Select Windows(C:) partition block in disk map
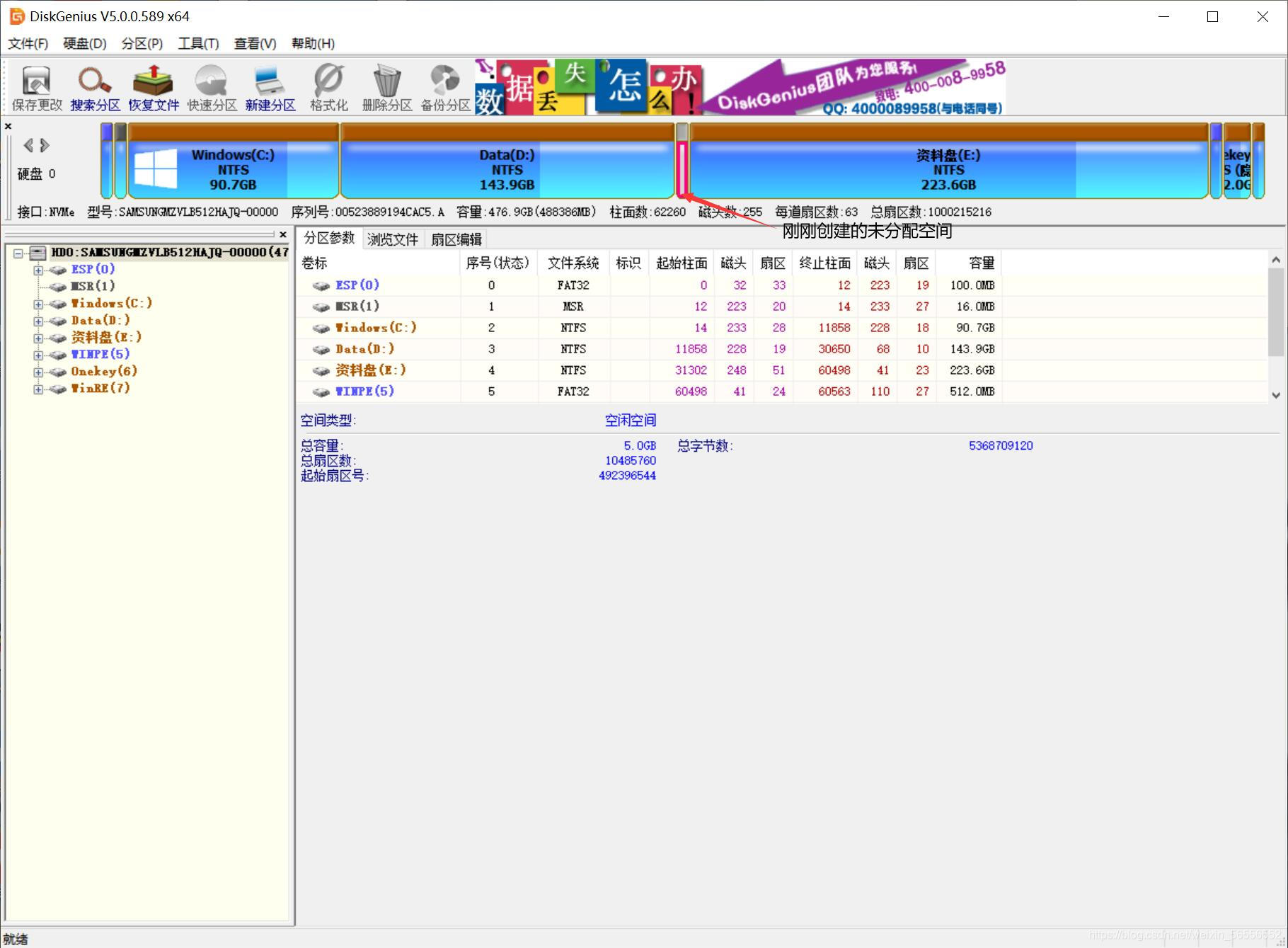This screenshot has width=1288, height=948. (x=234, y=161)
